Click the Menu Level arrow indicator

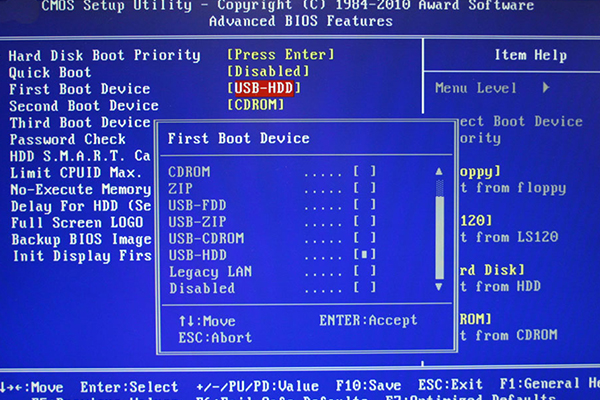[546, 88]
